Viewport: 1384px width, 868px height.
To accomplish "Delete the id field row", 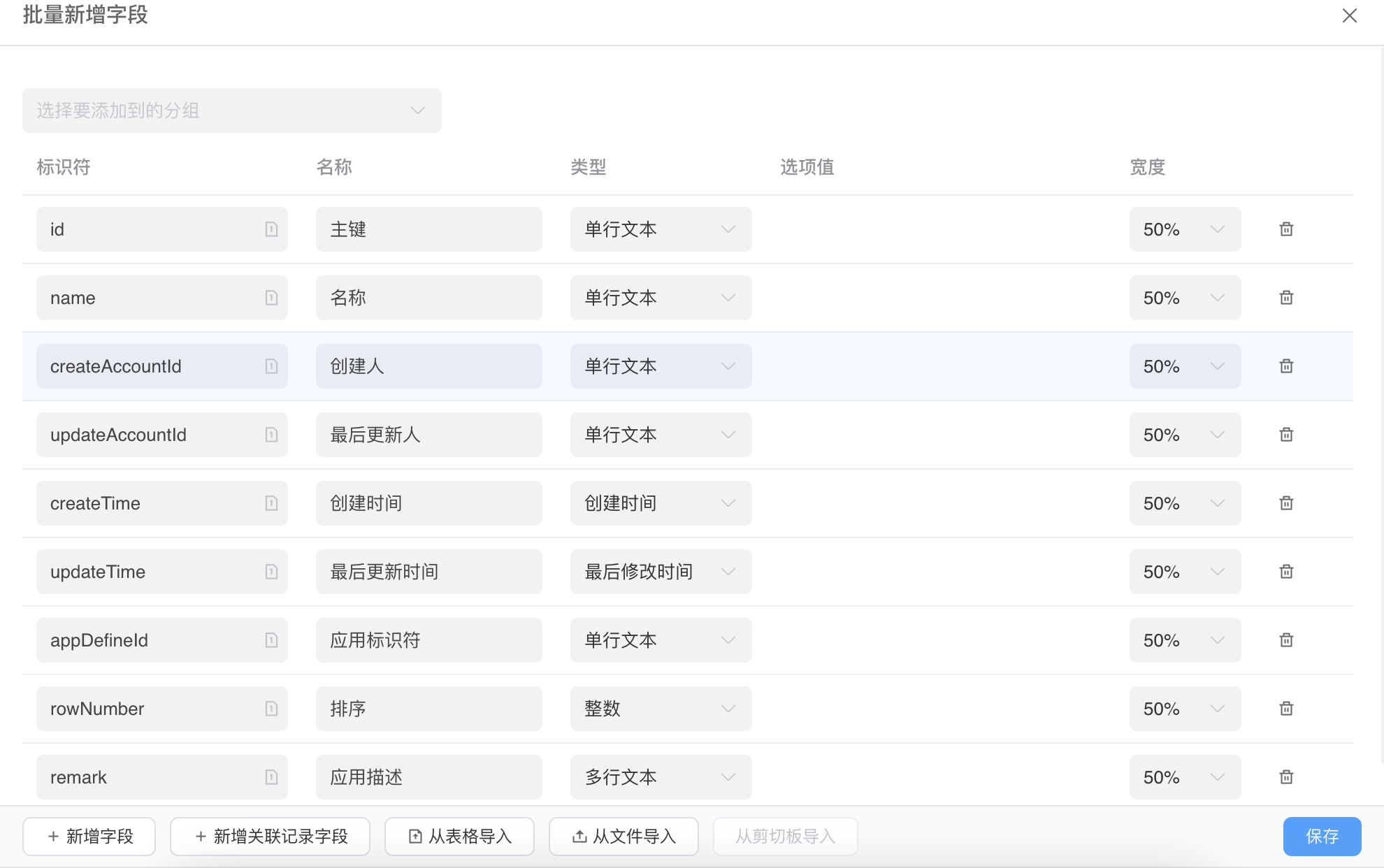I will (1286, 229).
